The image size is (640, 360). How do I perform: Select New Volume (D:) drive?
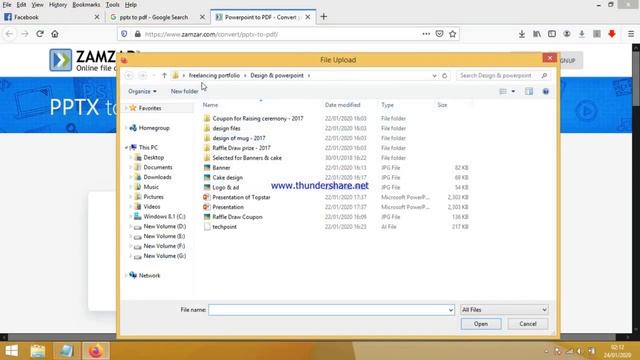(164, 227)
